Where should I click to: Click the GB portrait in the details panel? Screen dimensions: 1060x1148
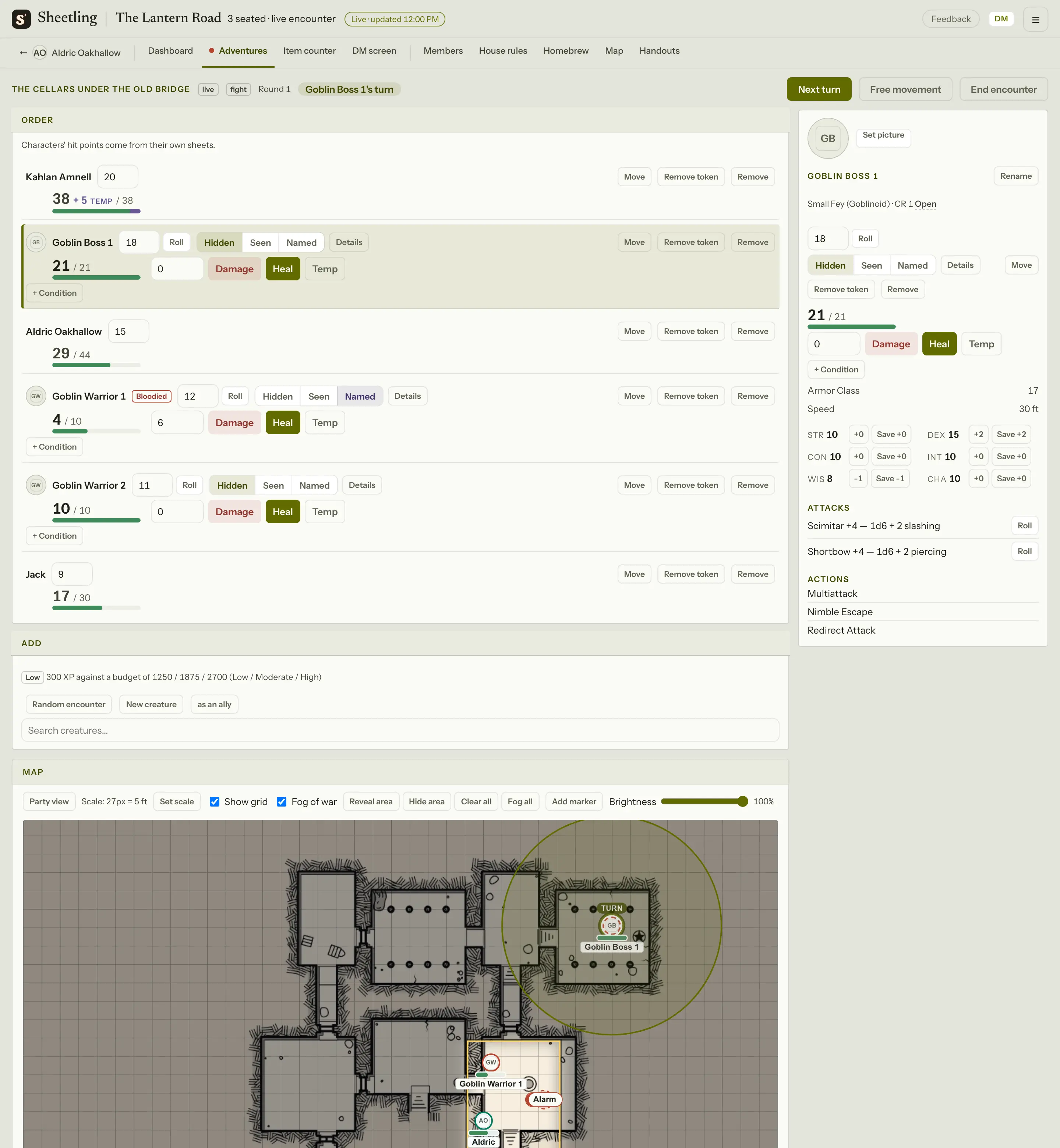point(828,138)
